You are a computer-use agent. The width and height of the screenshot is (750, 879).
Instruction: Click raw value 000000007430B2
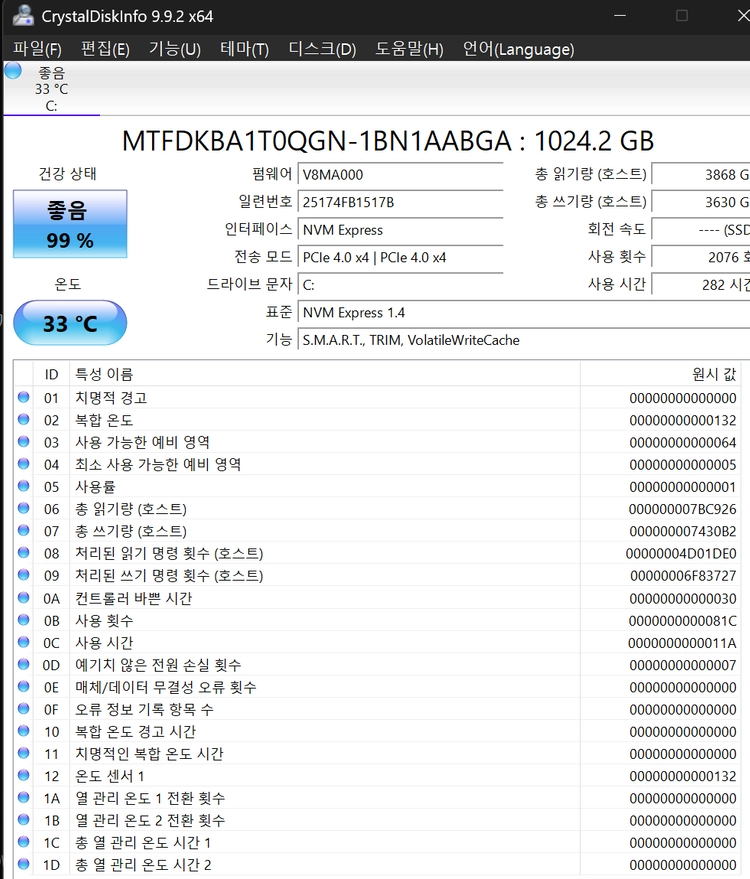[682, 531]
